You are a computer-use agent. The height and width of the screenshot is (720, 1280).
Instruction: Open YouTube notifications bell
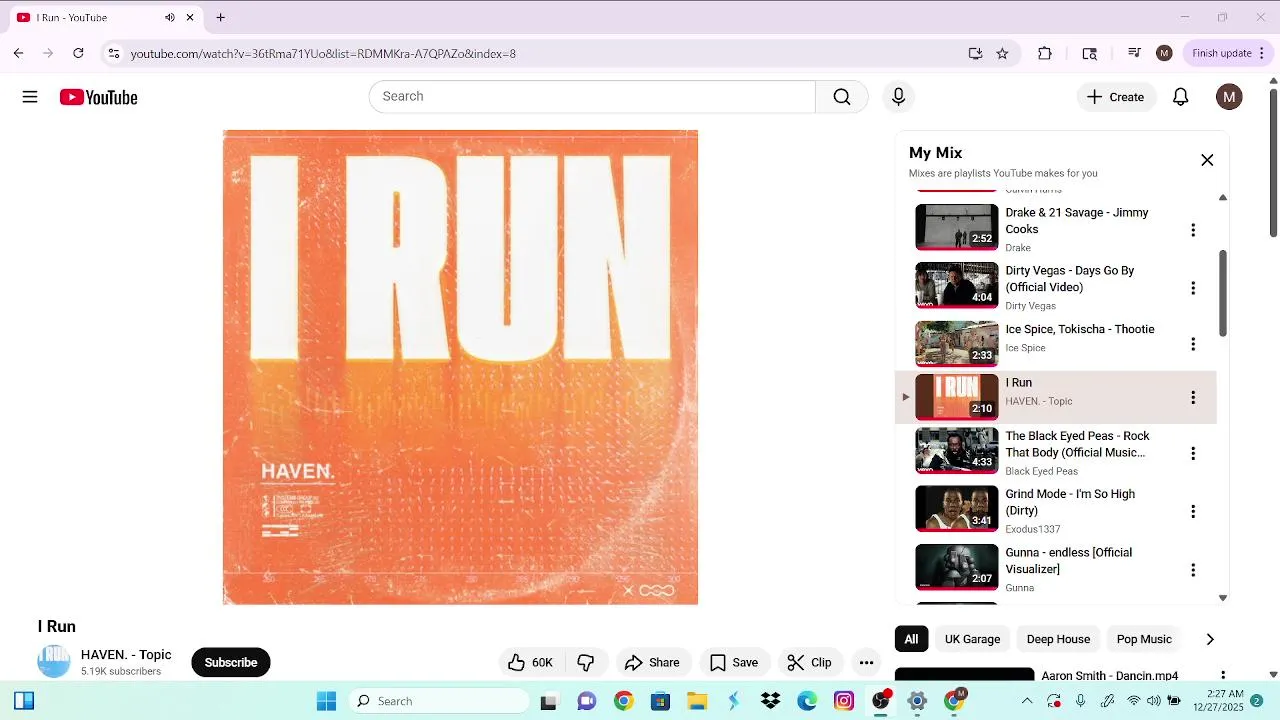pyautogui.click(x=1180, y=97)
